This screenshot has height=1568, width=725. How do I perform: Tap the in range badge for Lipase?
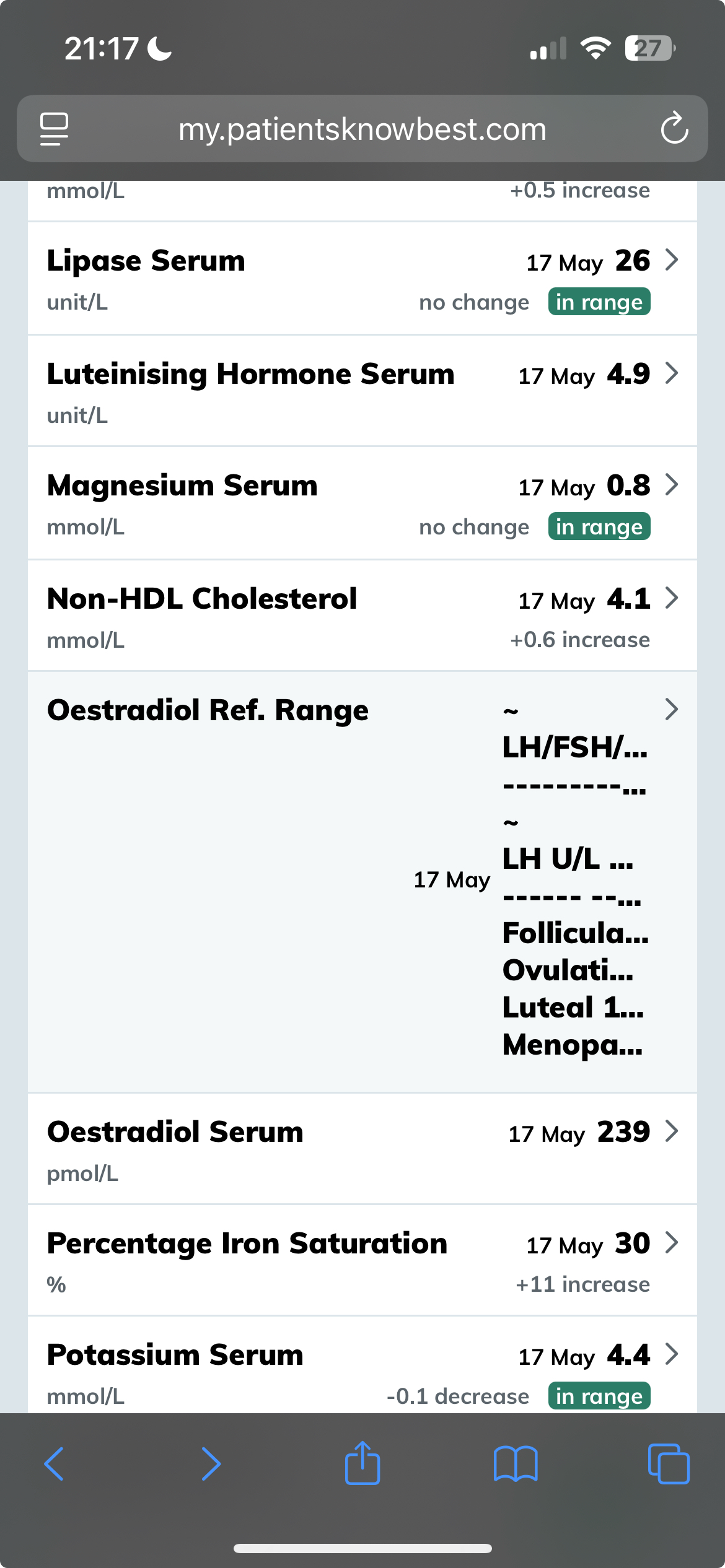599,302
